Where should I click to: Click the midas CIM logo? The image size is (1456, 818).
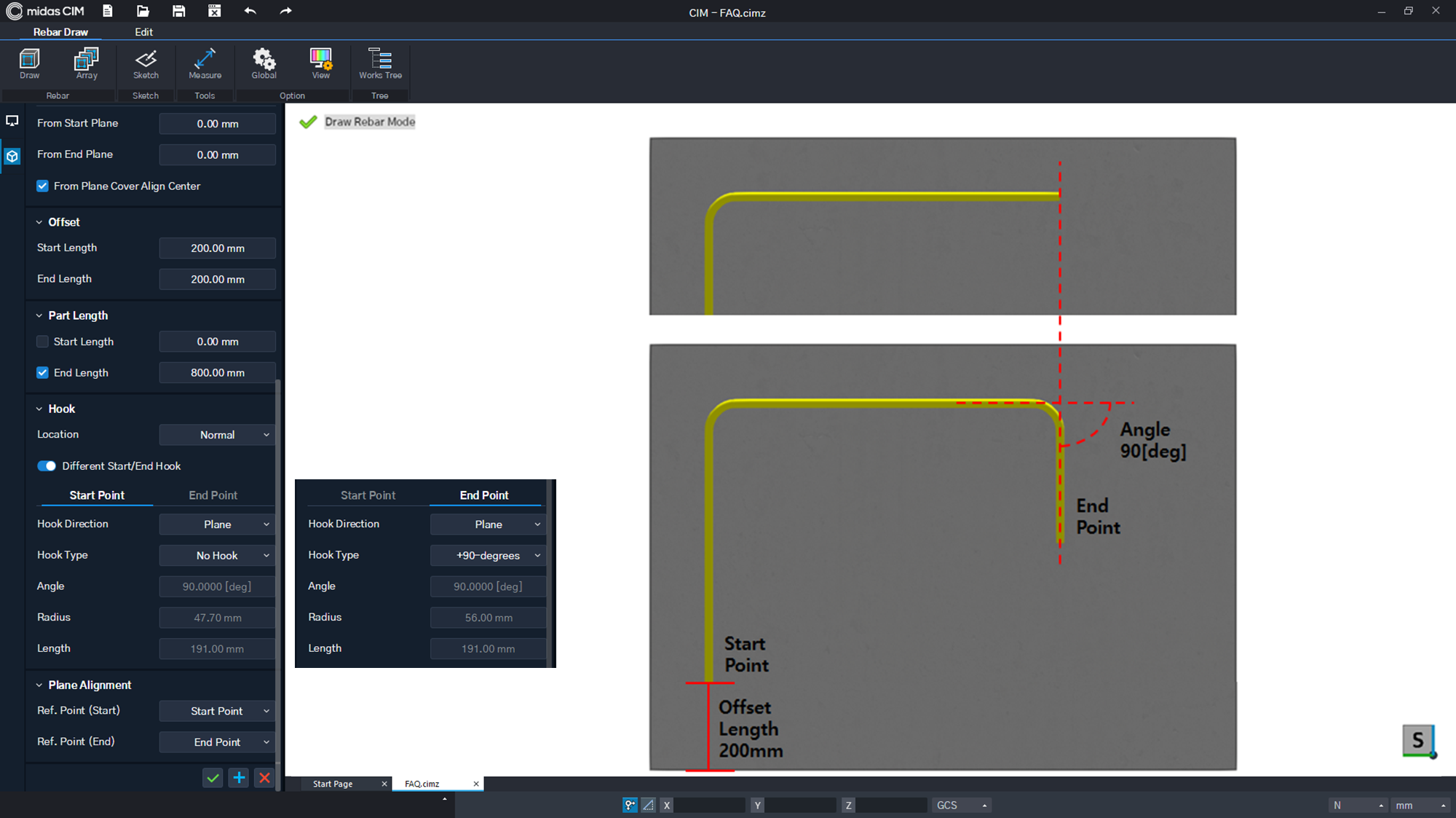(45, 11)
